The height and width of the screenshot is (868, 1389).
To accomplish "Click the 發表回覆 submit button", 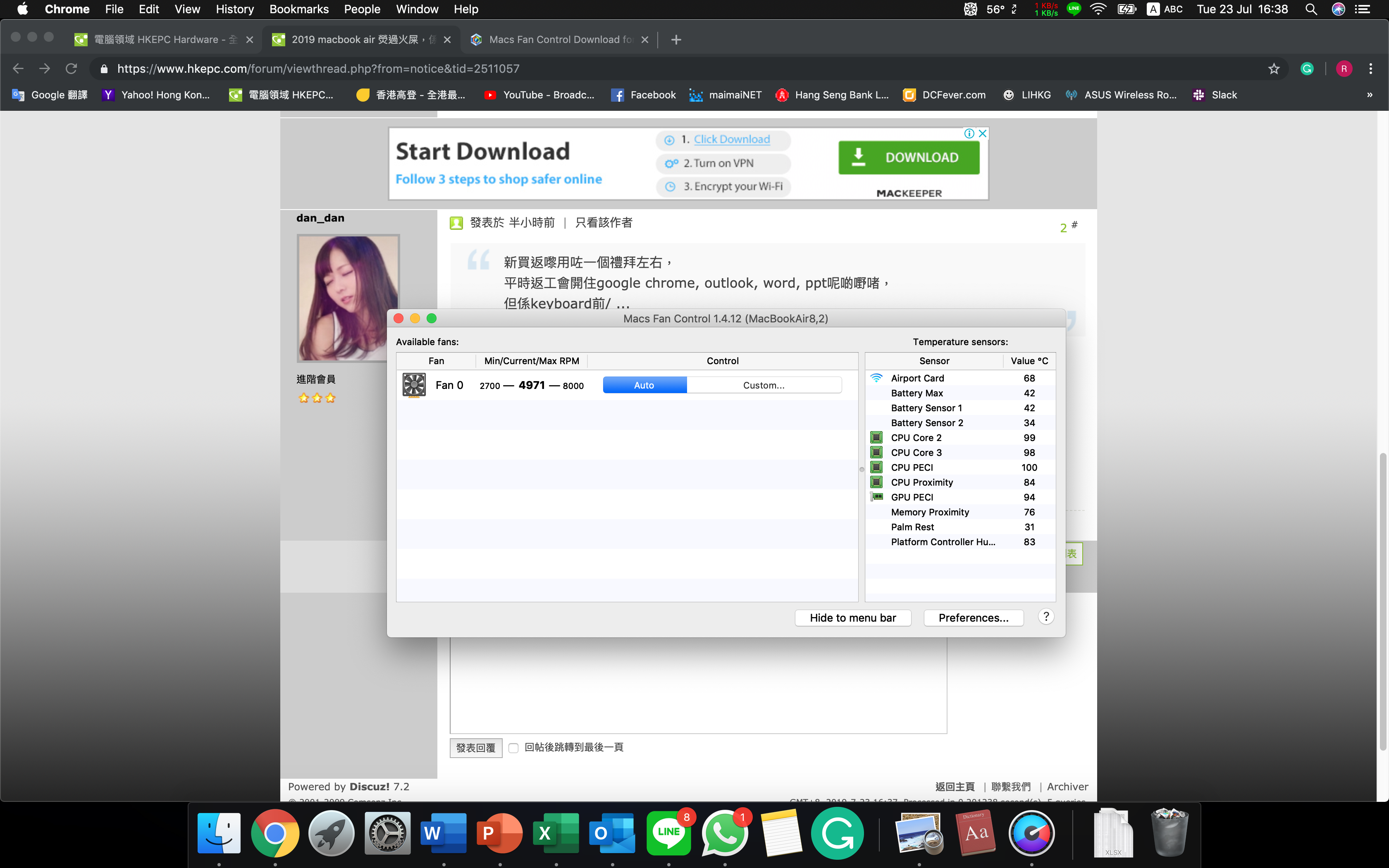I will pos(476,748).
